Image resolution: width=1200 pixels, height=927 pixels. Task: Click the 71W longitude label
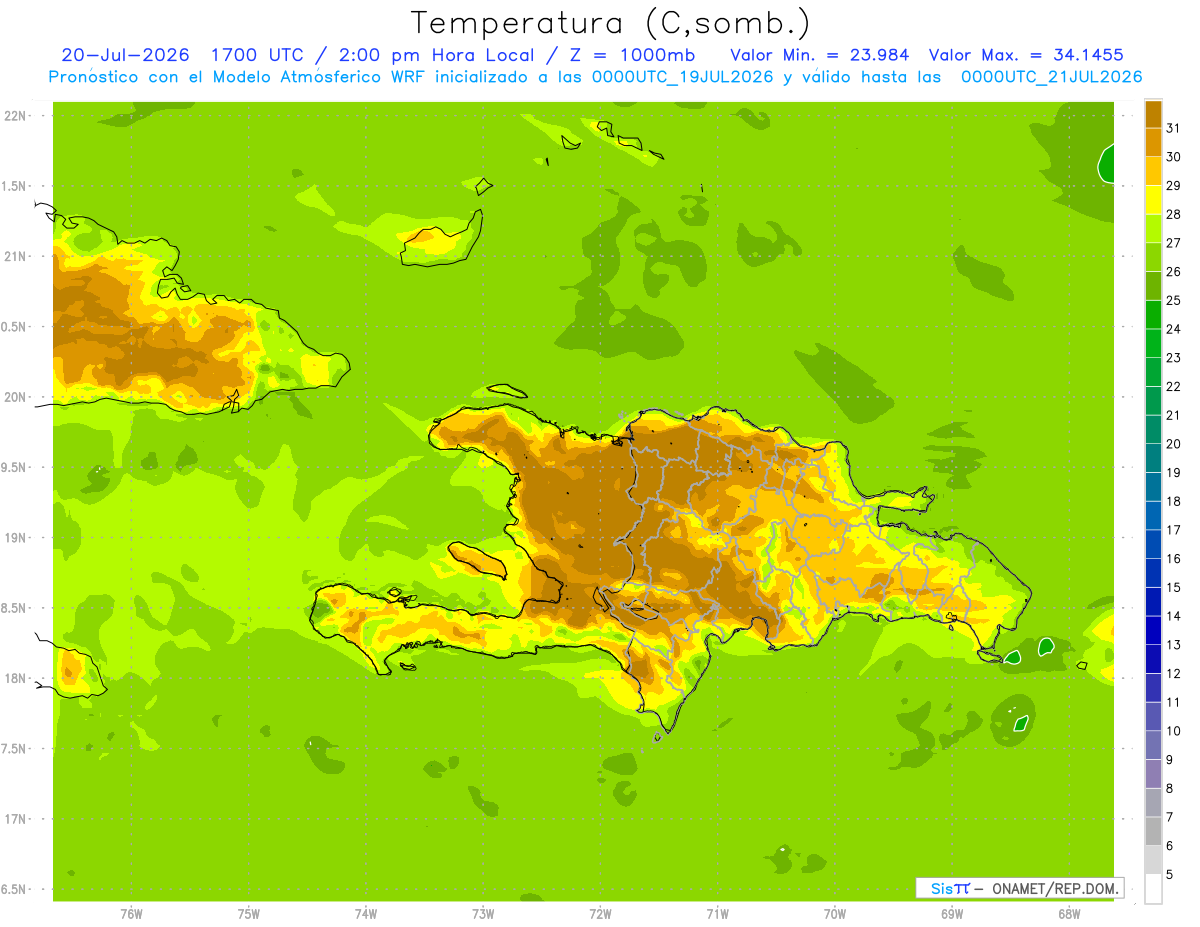coord(717,913)
